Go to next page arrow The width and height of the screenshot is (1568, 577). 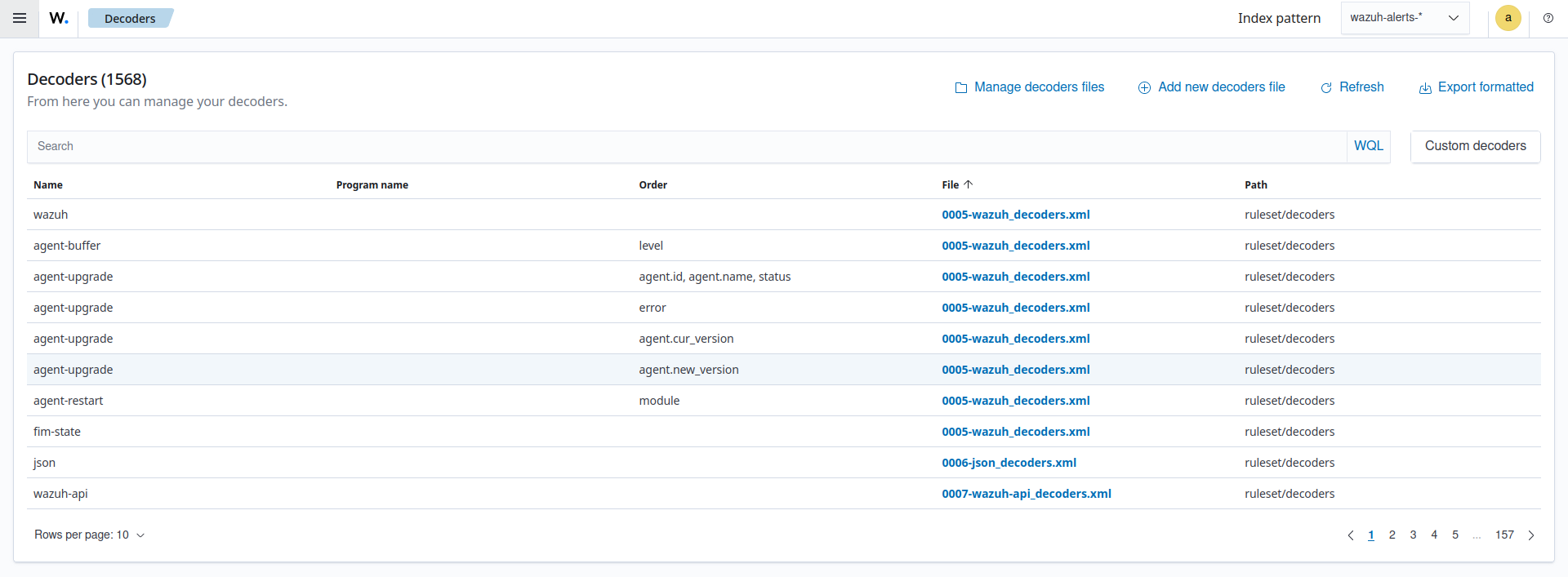coord(1530,535)
